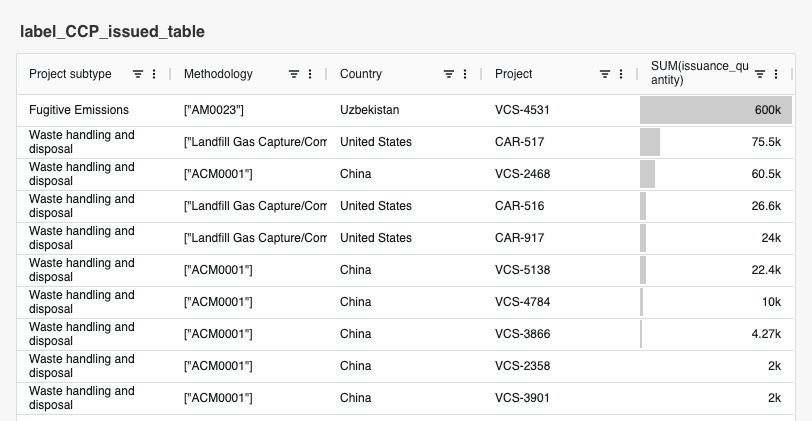Open filter icon on Project subtype column
This screenshot has width=812, height=421.
138,74
